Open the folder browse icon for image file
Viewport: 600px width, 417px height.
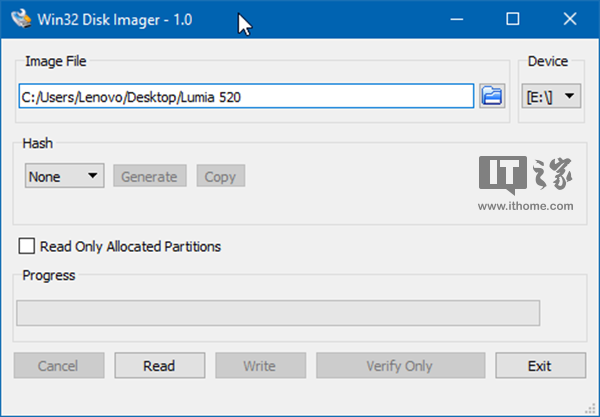(x=492, y=96)
